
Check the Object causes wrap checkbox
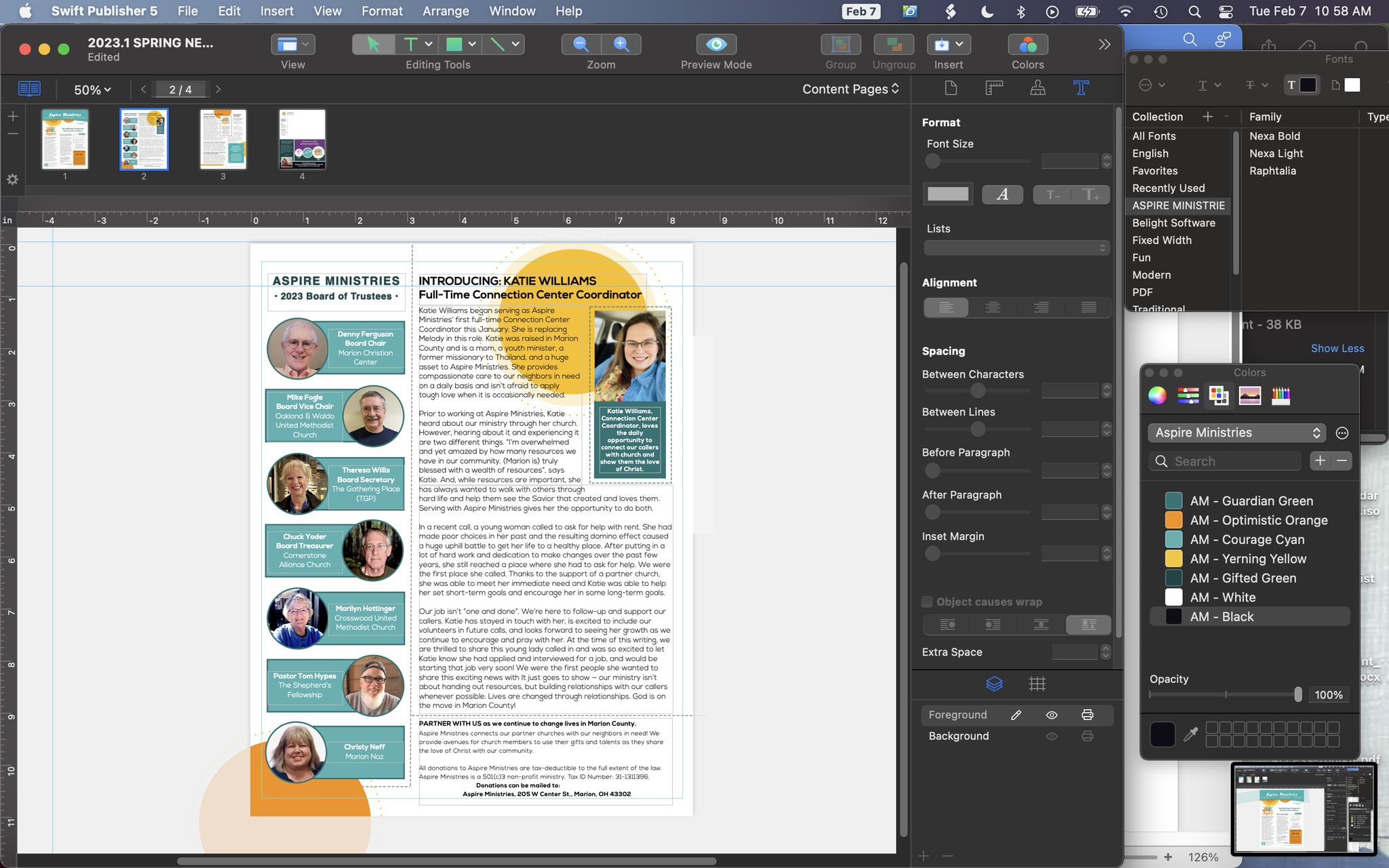coord(927,601)
